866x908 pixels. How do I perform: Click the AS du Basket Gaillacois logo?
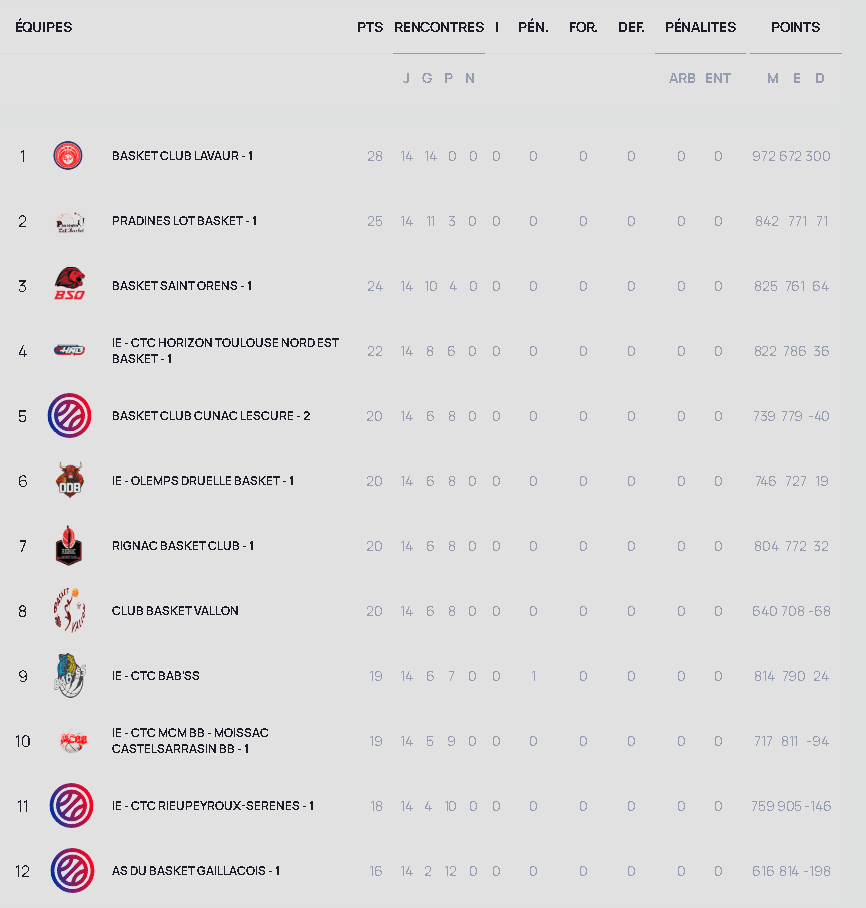pyautogui.click(x=71, y=871)
